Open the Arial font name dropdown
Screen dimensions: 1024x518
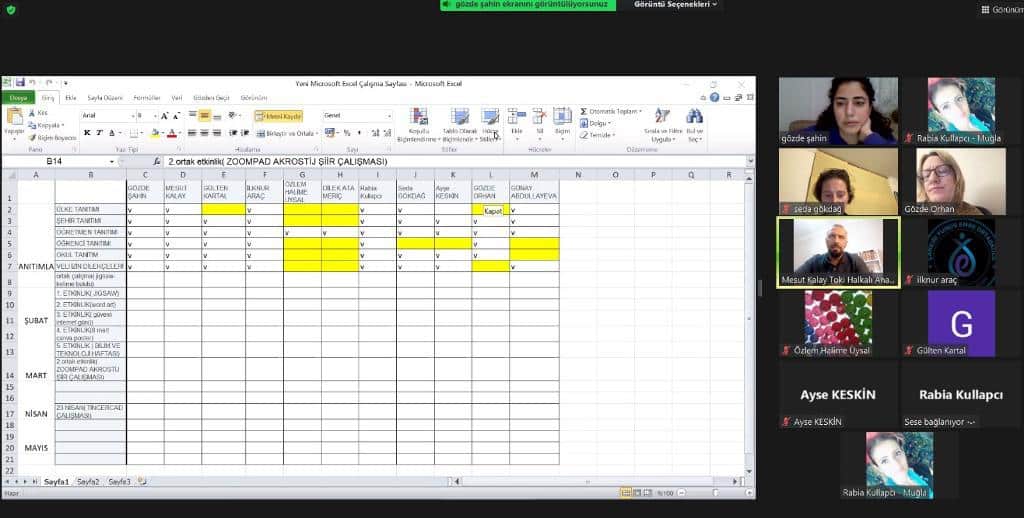coord(130,116)
